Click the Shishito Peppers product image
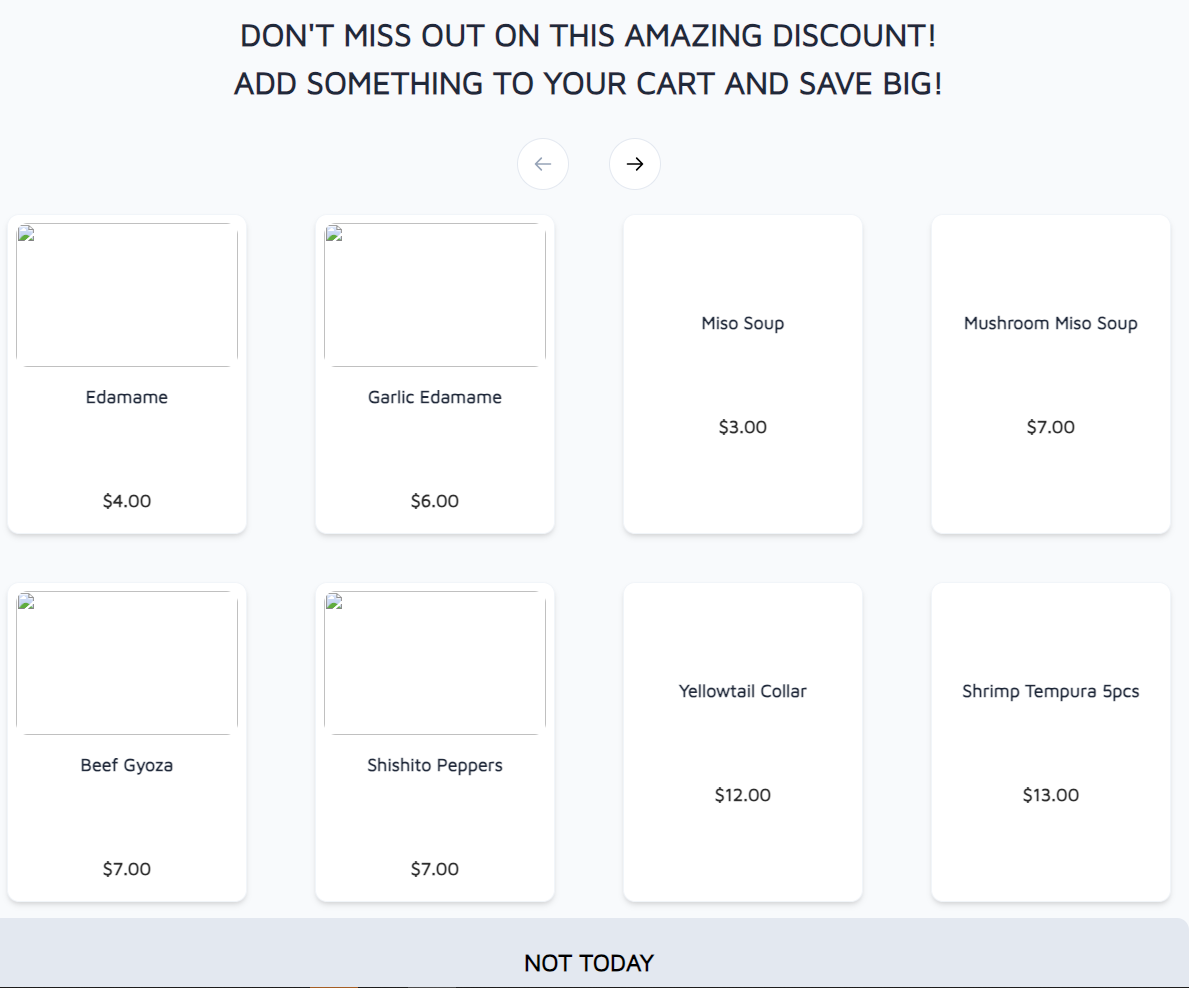The height and width of the screenshot is (988, 1189). tap(435, 663)
